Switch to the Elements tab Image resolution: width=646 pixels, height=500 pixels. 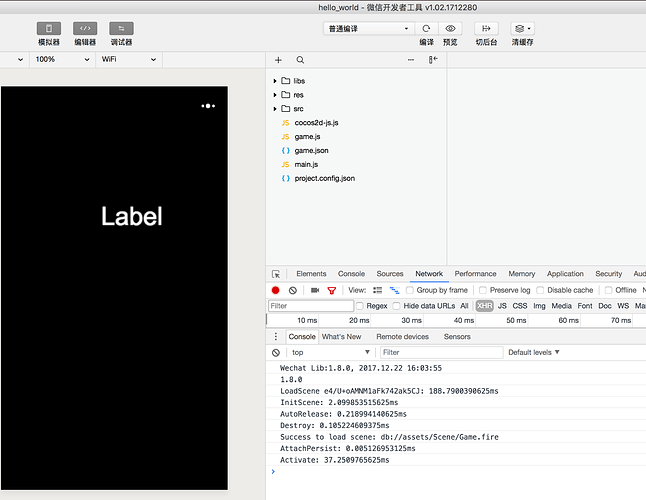(311, 274)
